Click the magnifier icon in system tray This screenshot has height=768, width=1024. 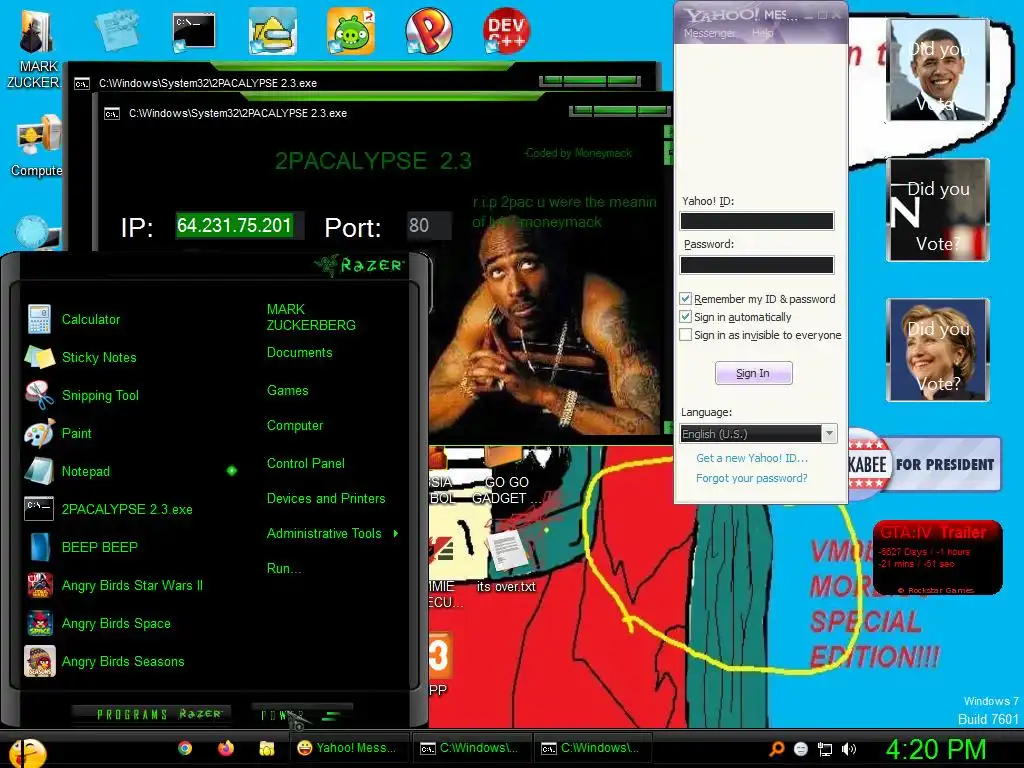(776, 749)
